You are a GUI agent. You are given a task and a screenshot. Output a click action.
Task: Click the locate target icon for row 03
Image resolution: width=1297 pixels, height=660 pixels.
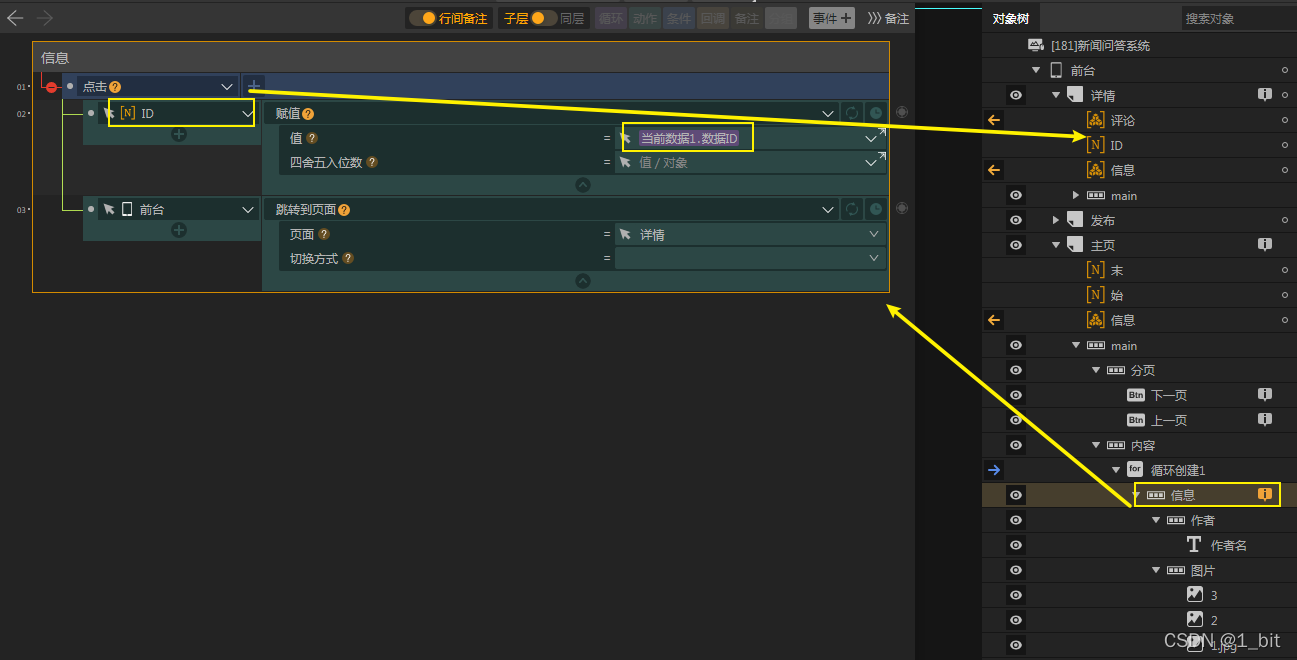(902, 208)
